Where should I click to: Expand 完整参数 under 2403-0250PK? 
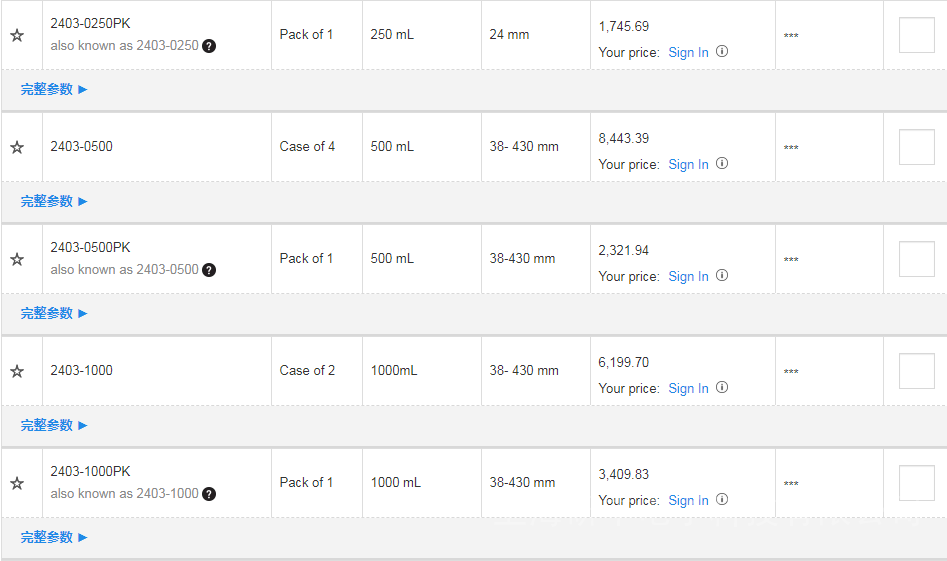point(54,89)
